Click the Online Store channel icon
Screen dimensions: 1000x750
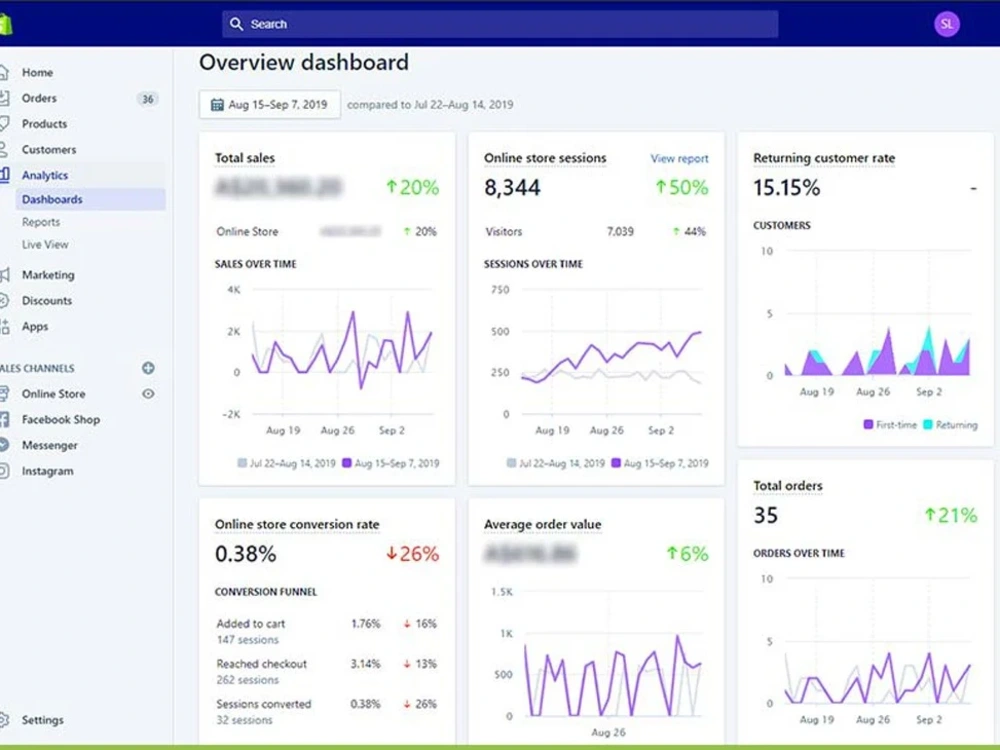4,393
